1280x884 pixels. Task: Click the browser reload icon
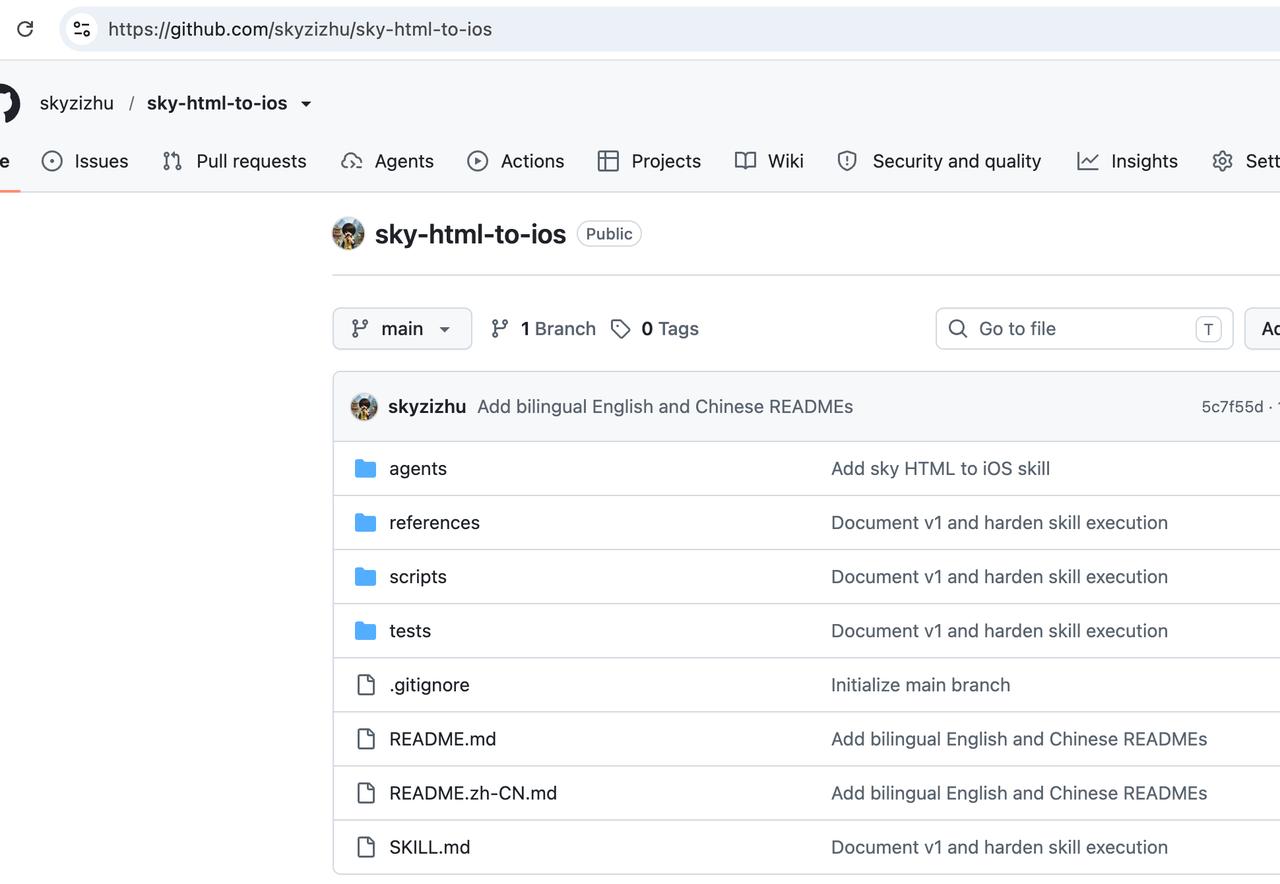25,29
